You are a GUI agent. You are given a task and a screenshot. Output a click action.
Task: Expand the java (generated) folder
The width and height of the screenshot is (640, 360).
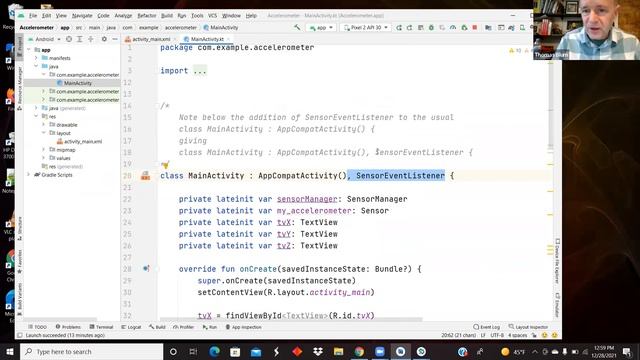(x=36, y=108)
